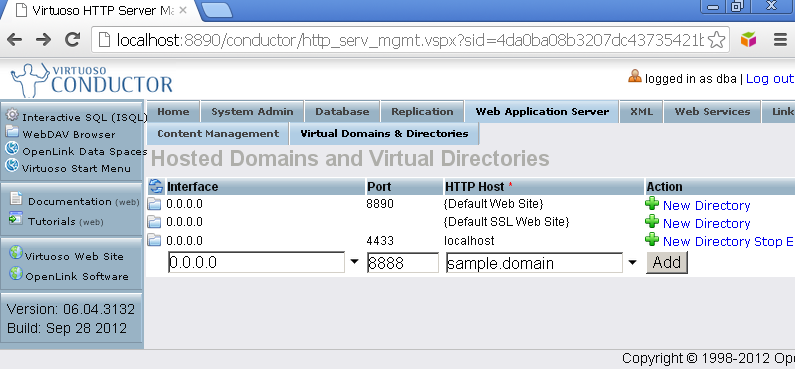795x369 pixels.
Task: Select Virtual Domains & Directories subtab
Action: (x=384, y=134)
